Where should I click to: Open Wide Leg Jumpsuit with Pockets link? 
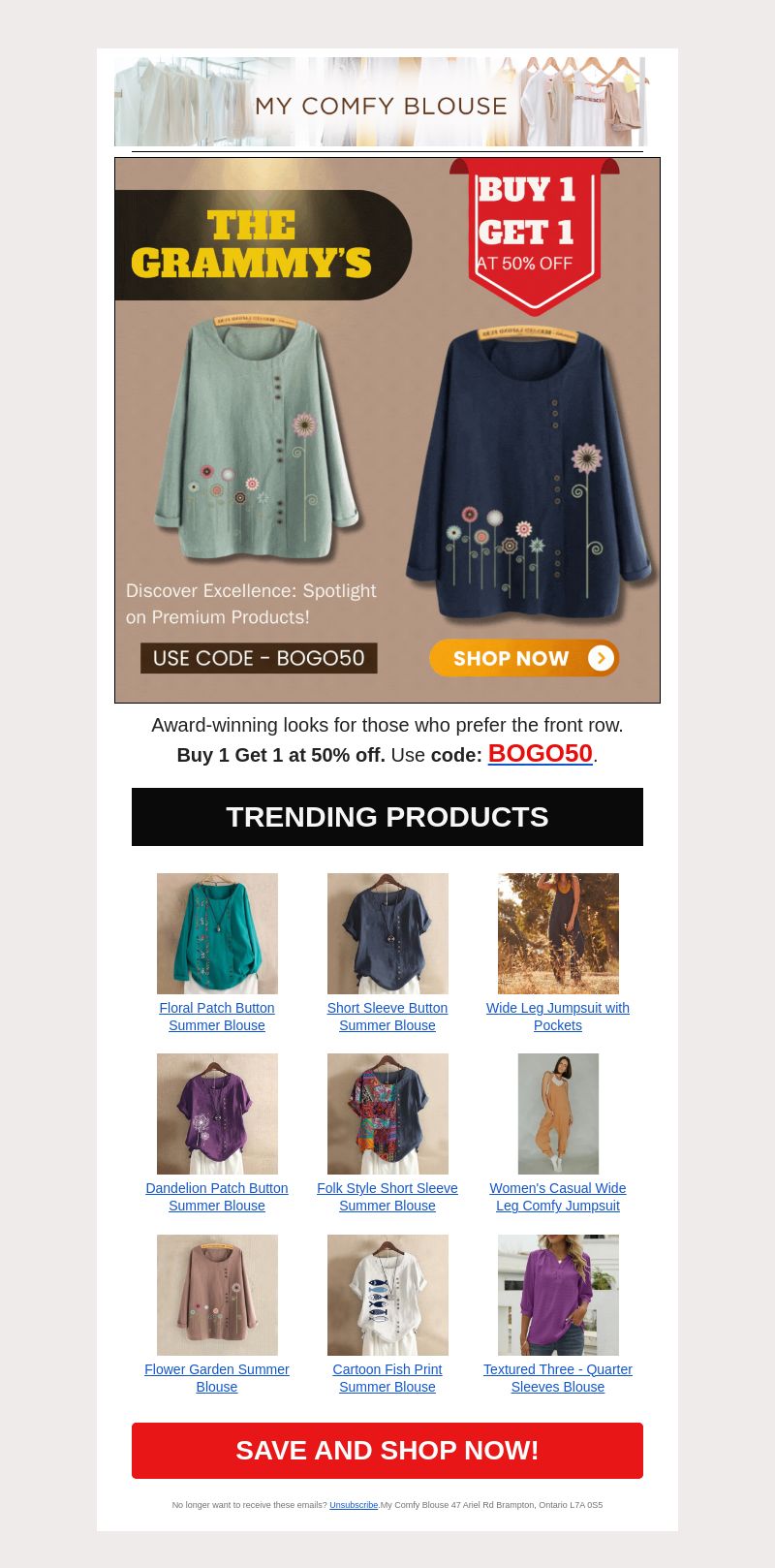(558, 1017)
